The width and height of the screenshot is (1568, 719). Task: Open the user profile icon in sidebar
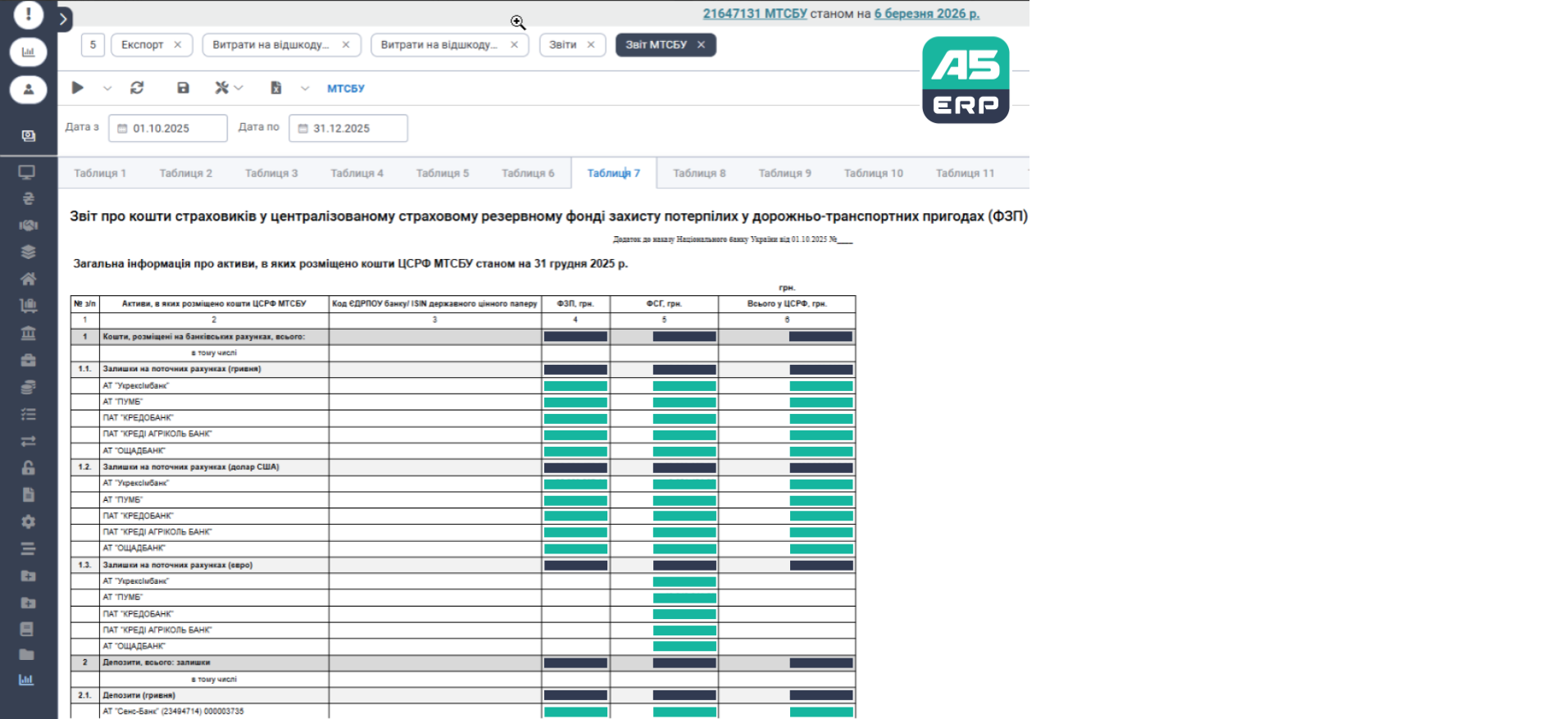tap(28, 89)
